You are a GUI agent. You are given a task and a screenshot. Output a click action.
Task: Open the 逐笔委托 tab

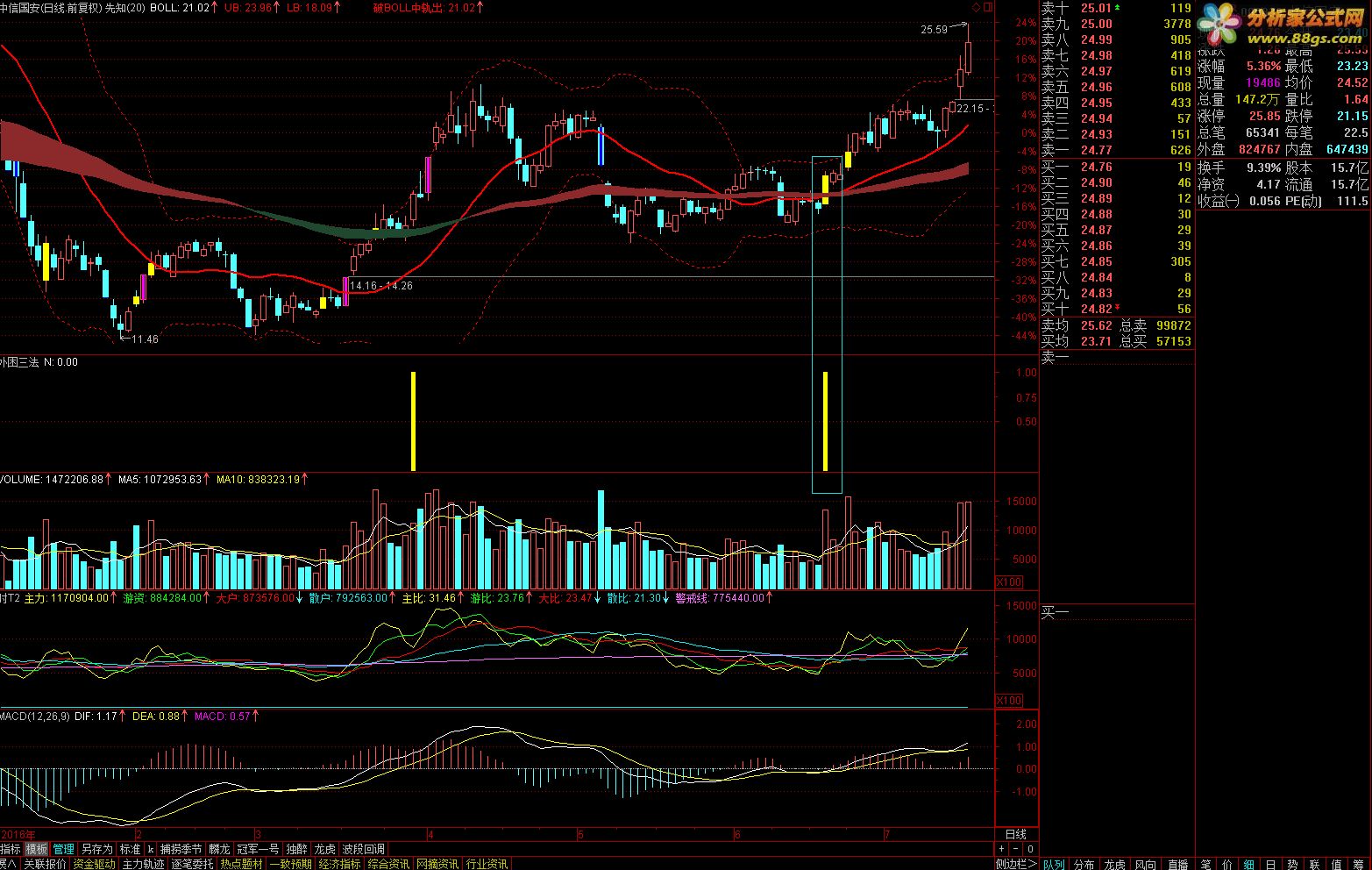(x=192, y=864)
